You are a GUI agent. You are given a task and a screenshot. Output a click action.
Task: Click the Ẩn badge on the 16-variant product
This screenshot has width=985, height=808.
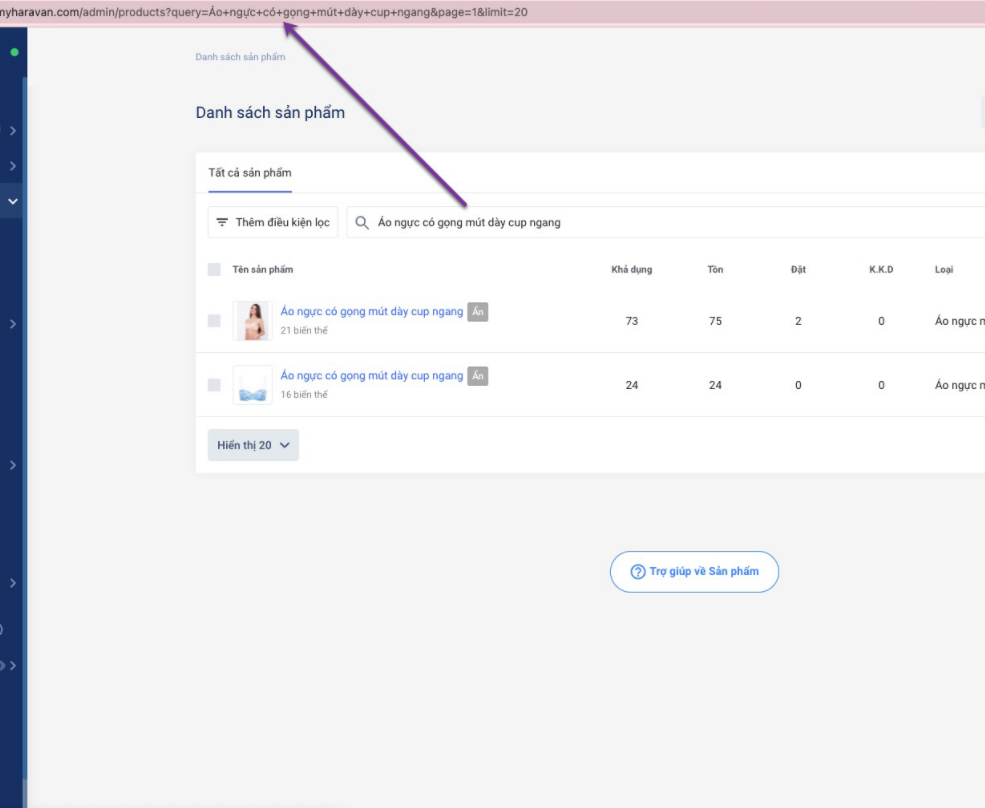pos(478,376)
